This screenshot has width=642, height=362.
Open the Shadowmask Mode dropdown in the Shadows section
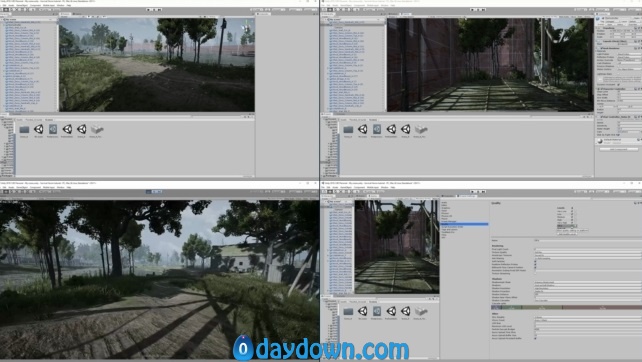click(588, 282)
